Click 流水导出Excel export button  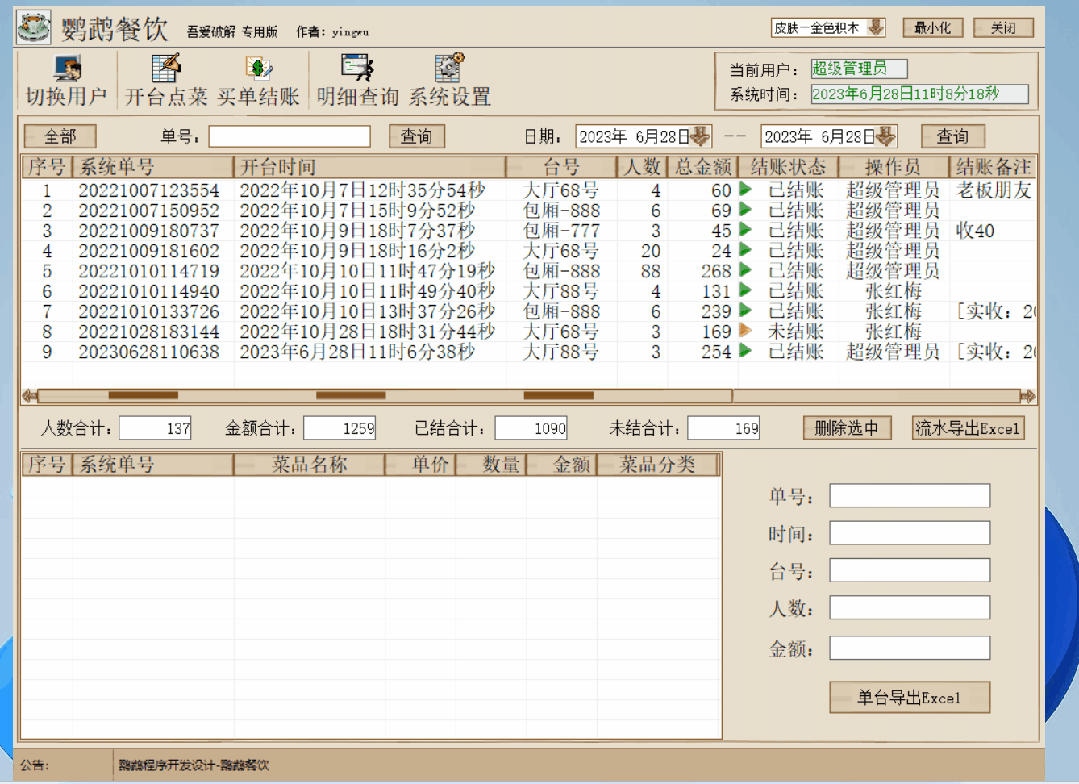pos(968,428)
